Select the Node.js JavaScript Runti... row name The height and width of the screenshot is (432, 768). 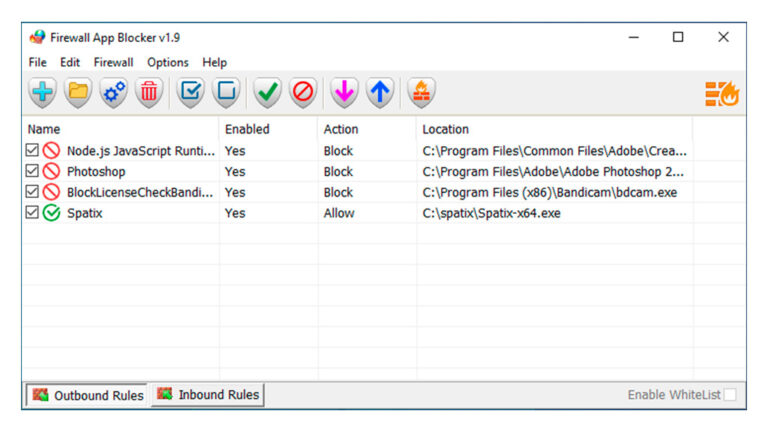tap(141, 151)
